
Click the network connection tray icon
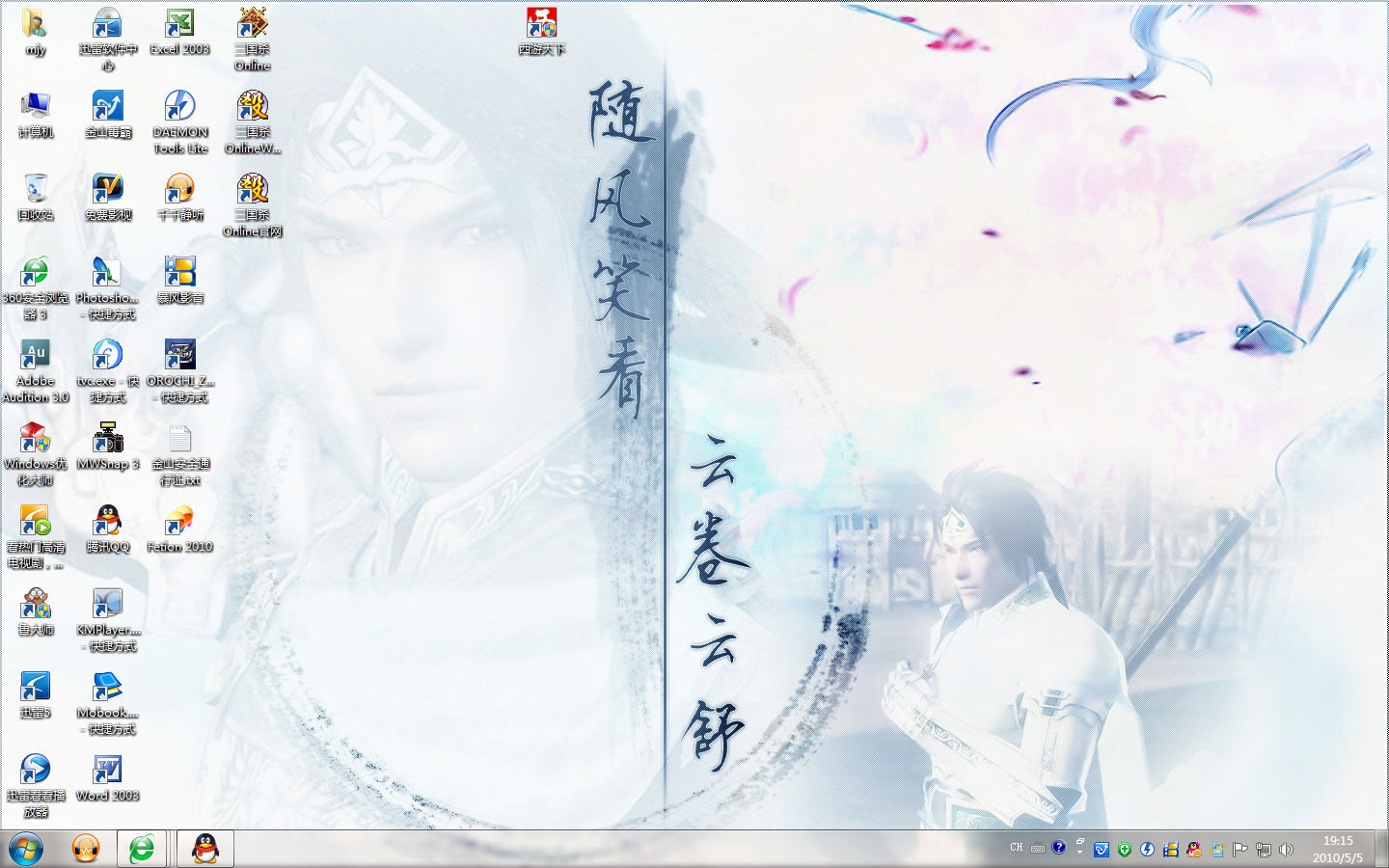(1263, 850)
